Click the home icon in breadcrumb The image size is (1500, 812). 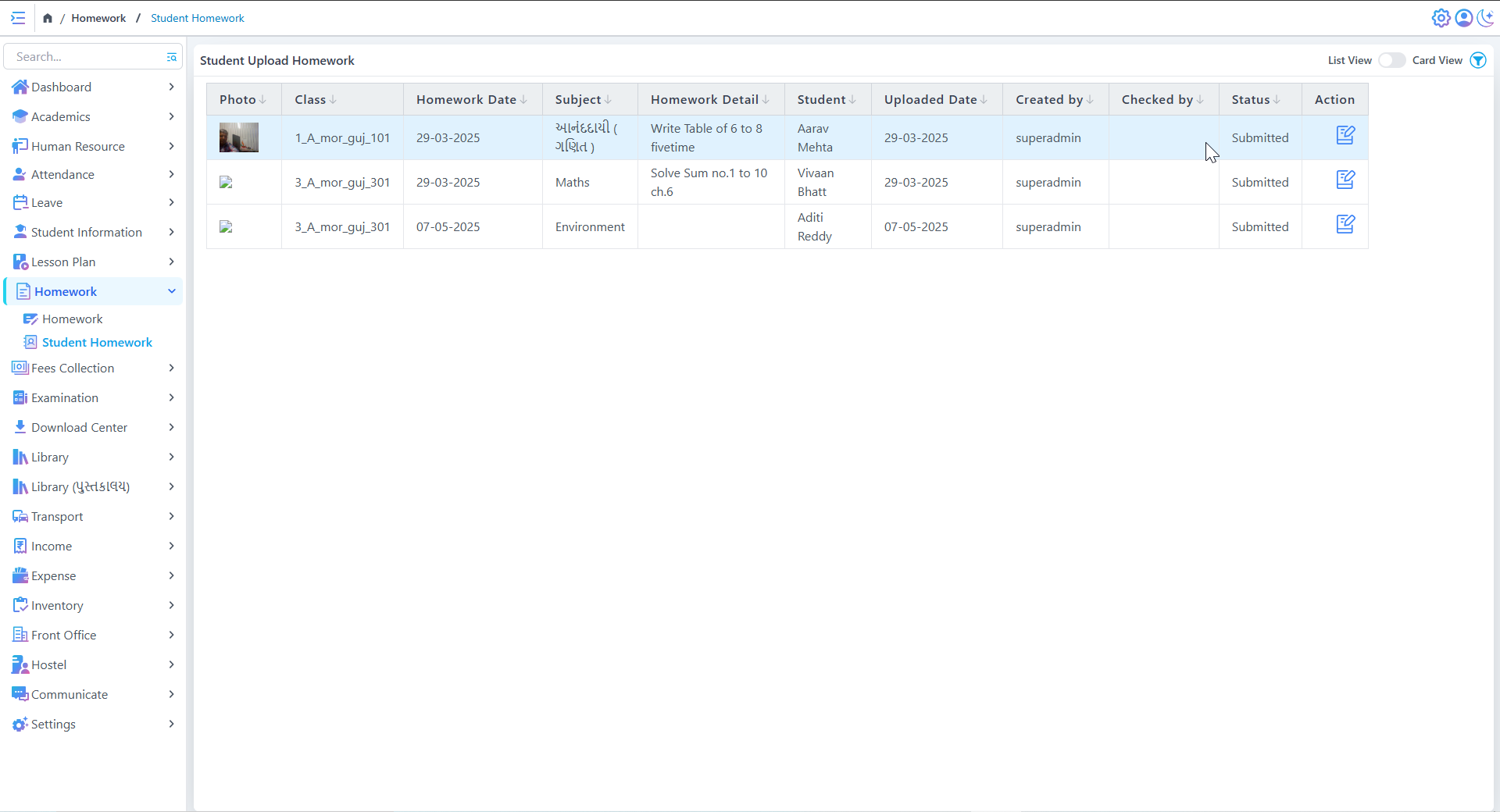[x=48, y=18]
